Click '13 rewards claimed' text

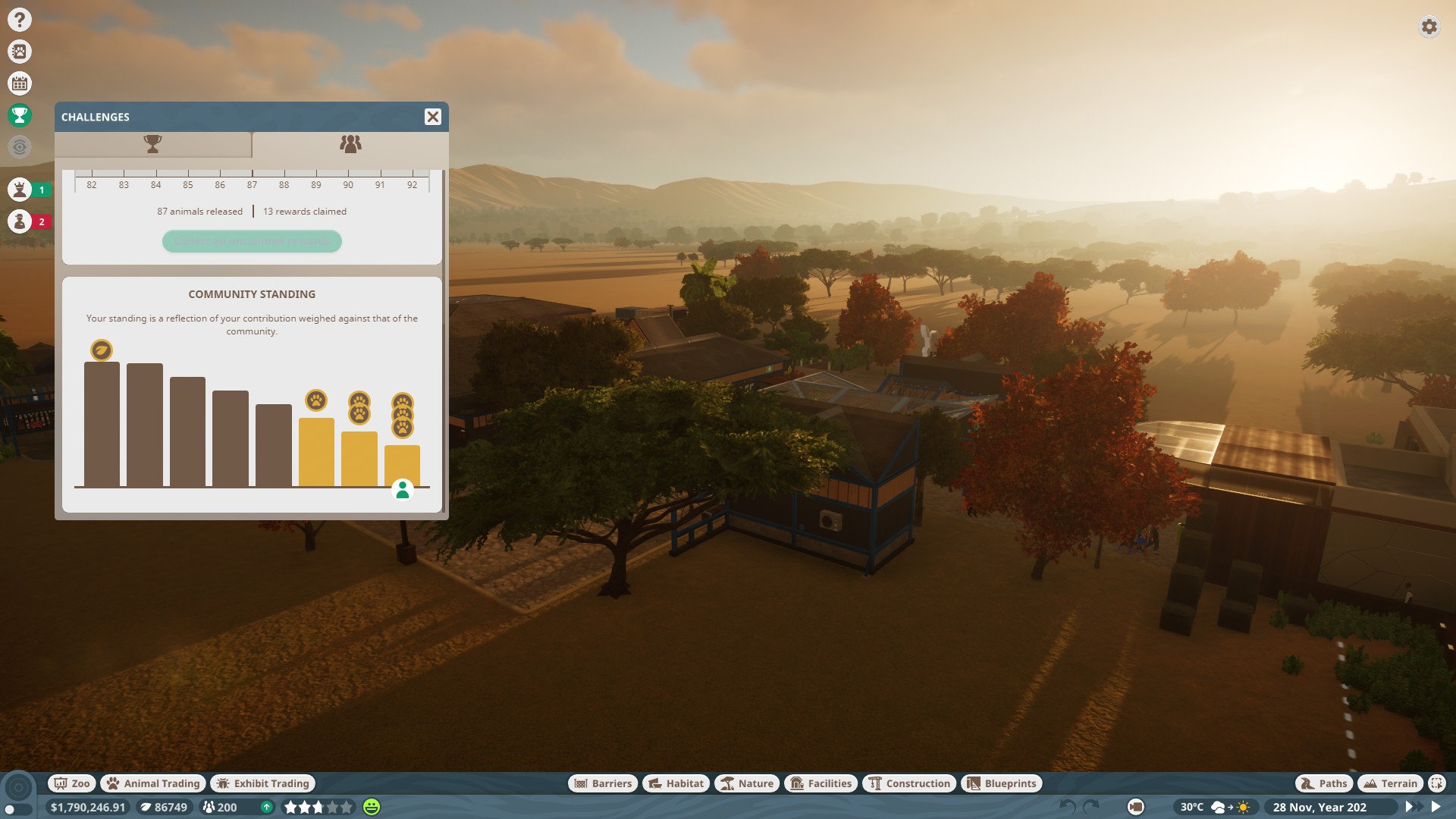tap(305, 212)
